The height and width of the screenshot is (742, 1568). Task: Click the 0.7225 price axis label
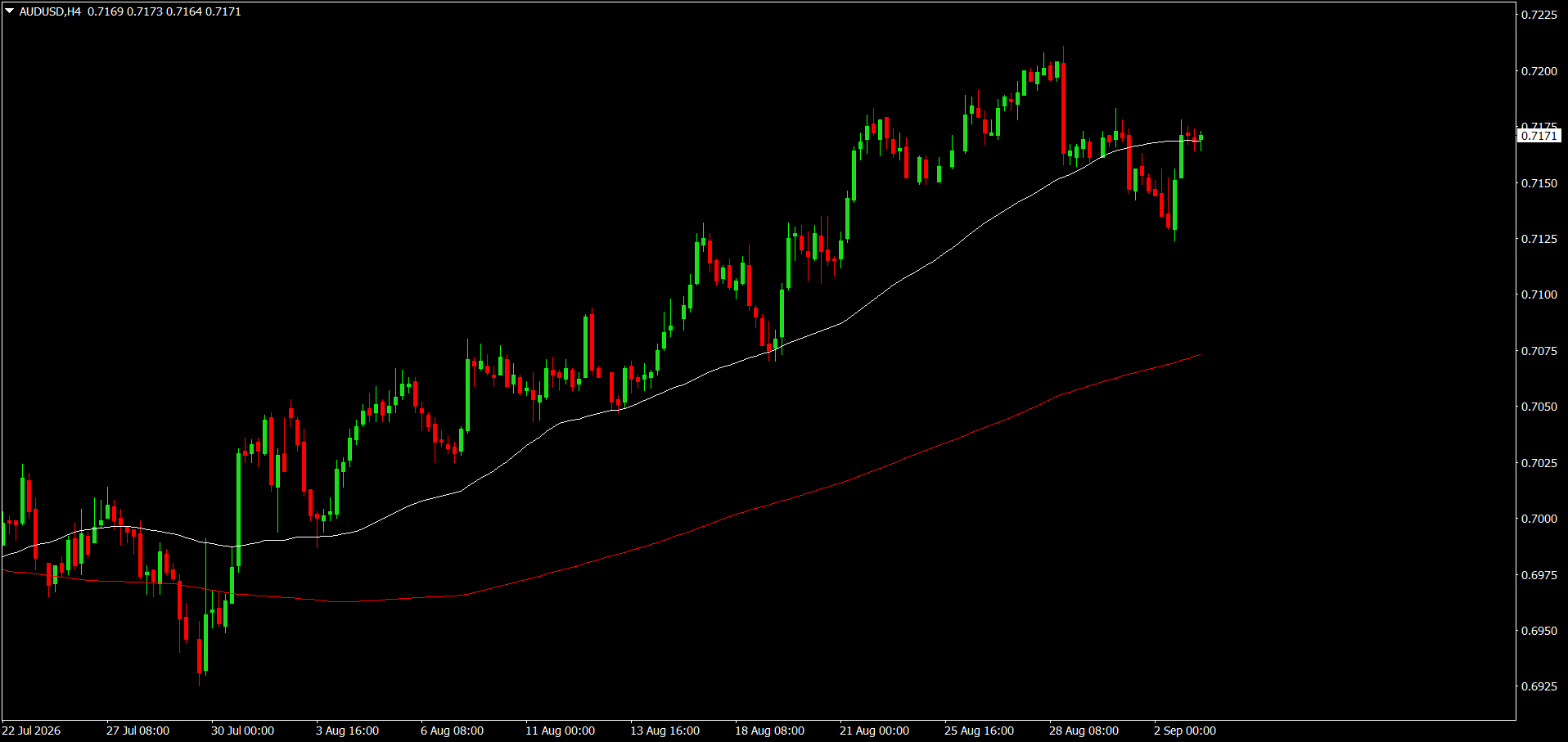point(1539,15)
